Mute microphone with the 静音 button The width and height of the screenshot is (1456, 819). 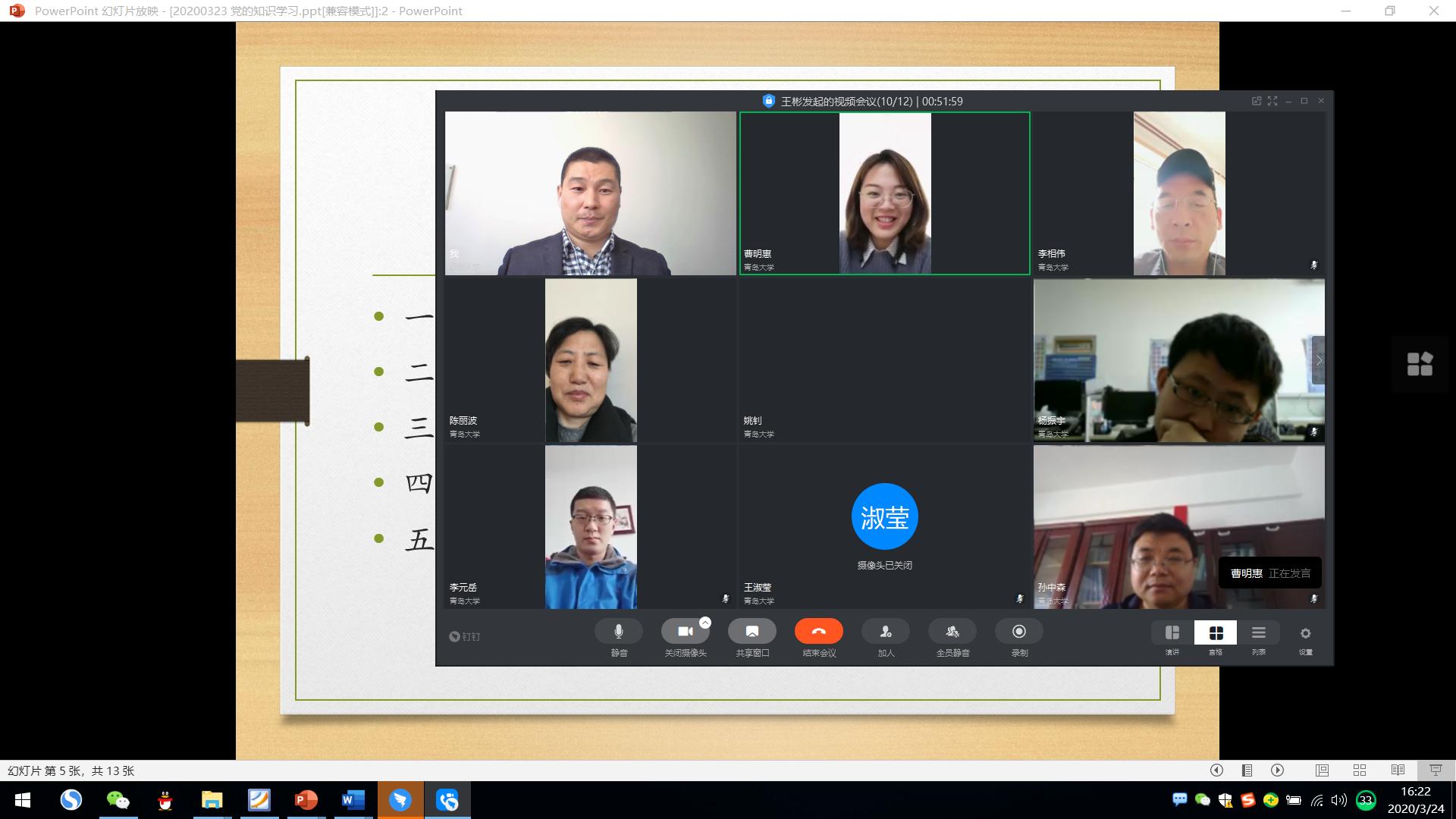(x=619, y=632)
